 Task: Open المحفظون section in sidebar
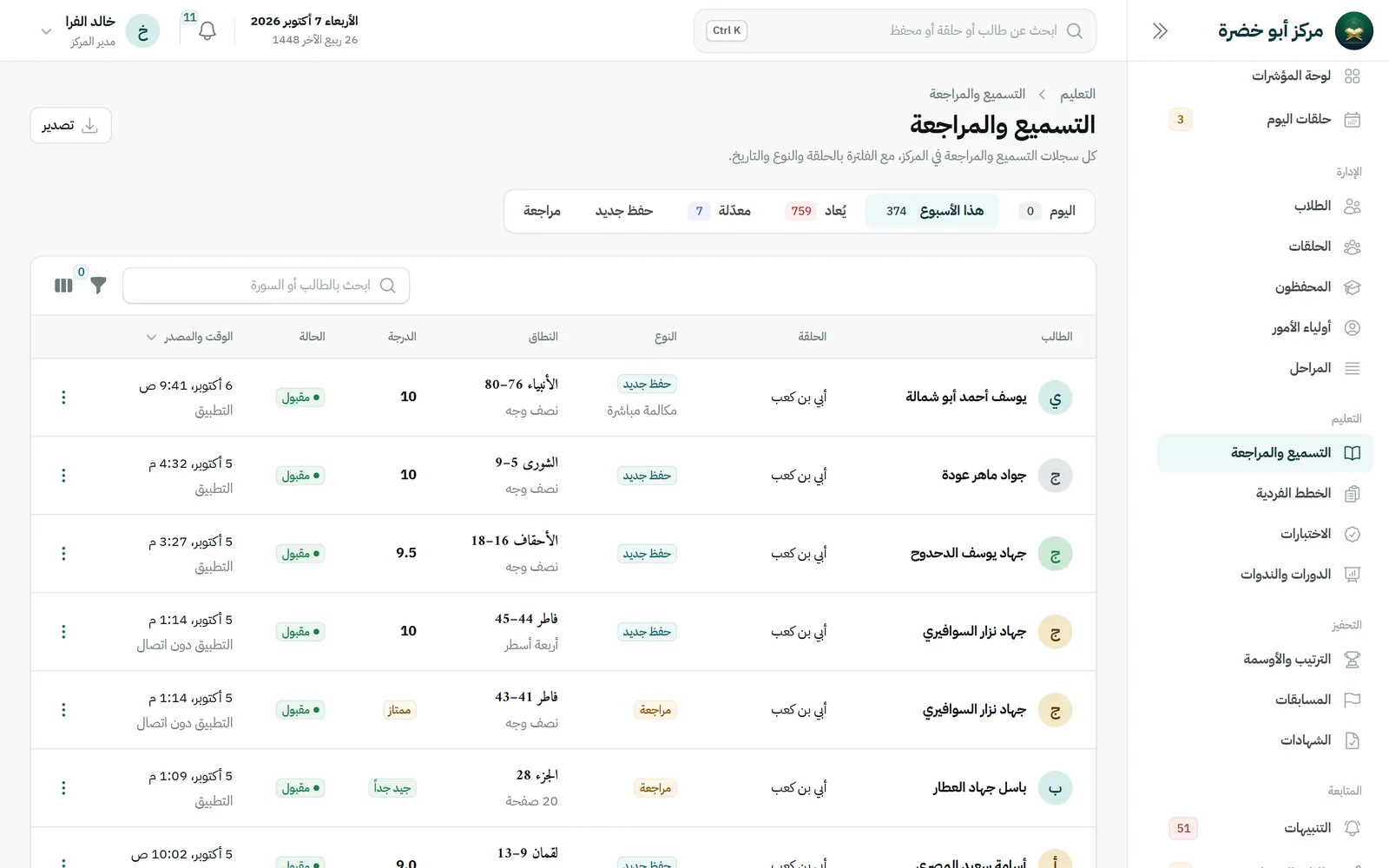click(x=1266, y=287)
